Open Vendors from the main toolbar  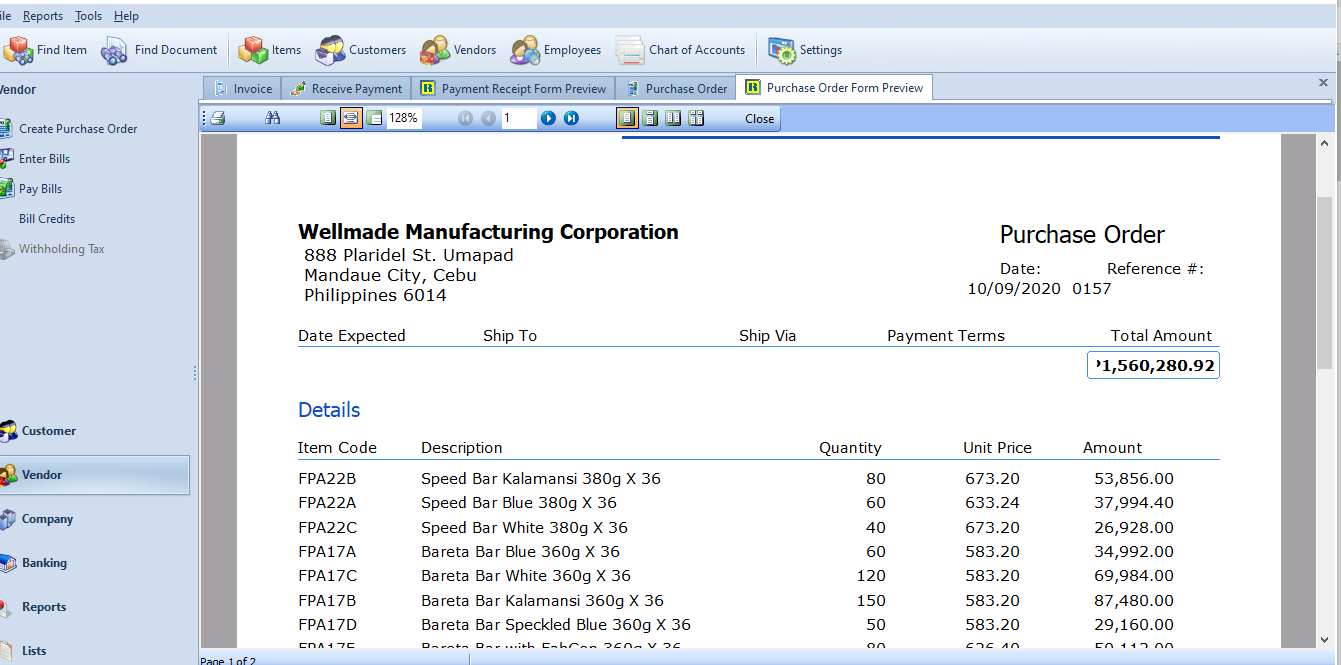[458, 50]
